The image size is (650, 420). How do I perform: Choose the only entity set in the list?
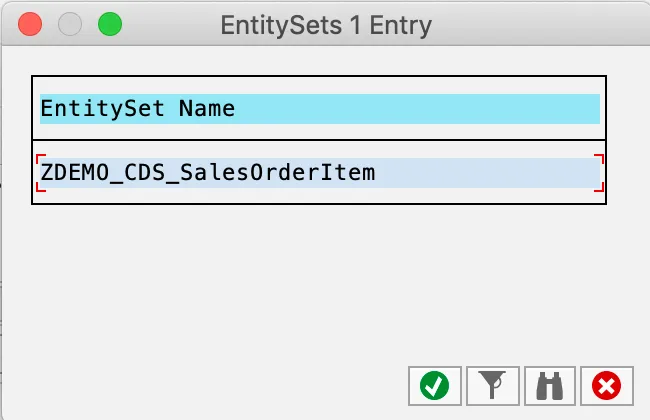coord(208,173)
